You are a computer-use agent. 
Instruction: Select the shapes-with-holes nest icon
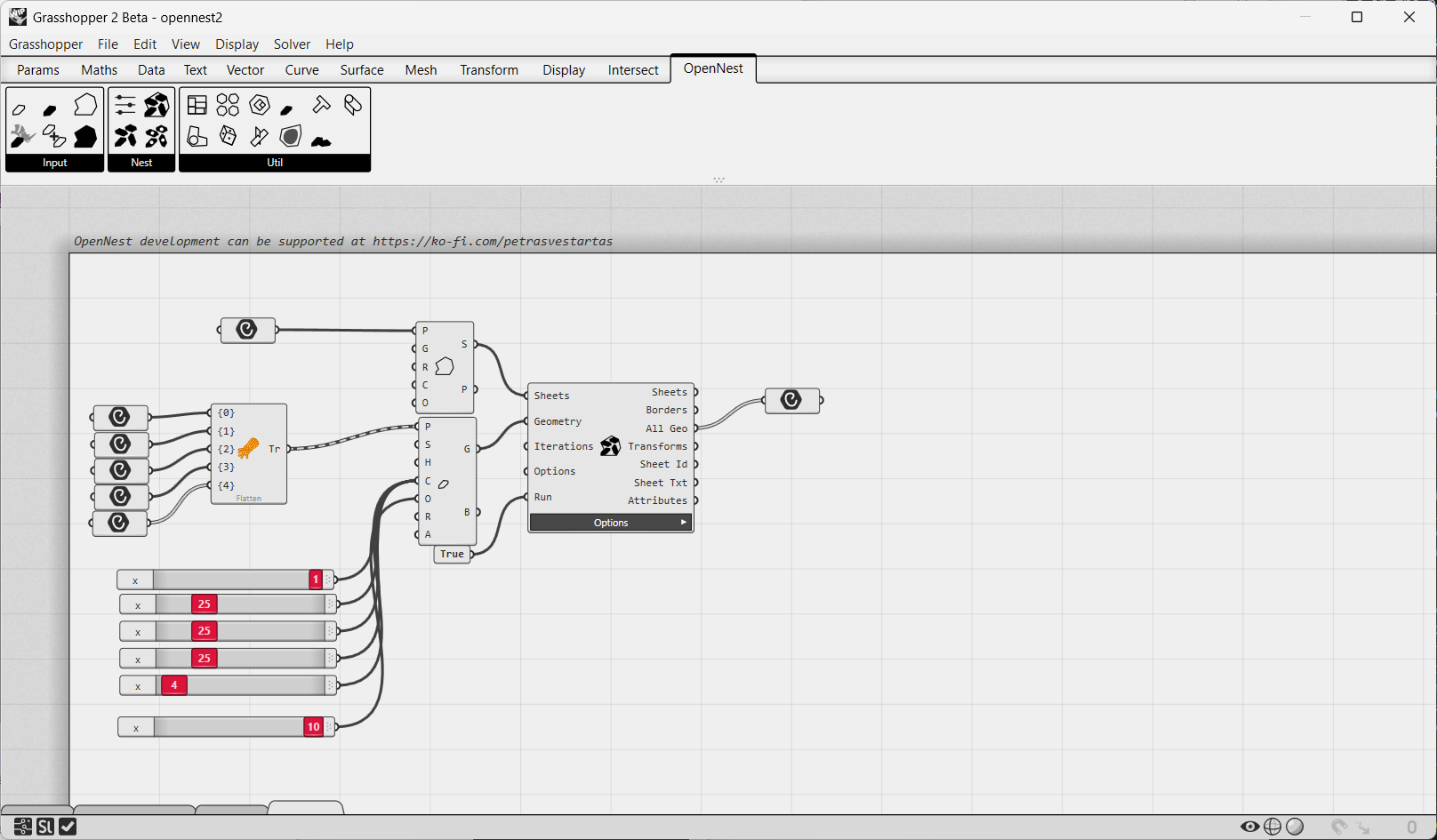click(157, 136)
